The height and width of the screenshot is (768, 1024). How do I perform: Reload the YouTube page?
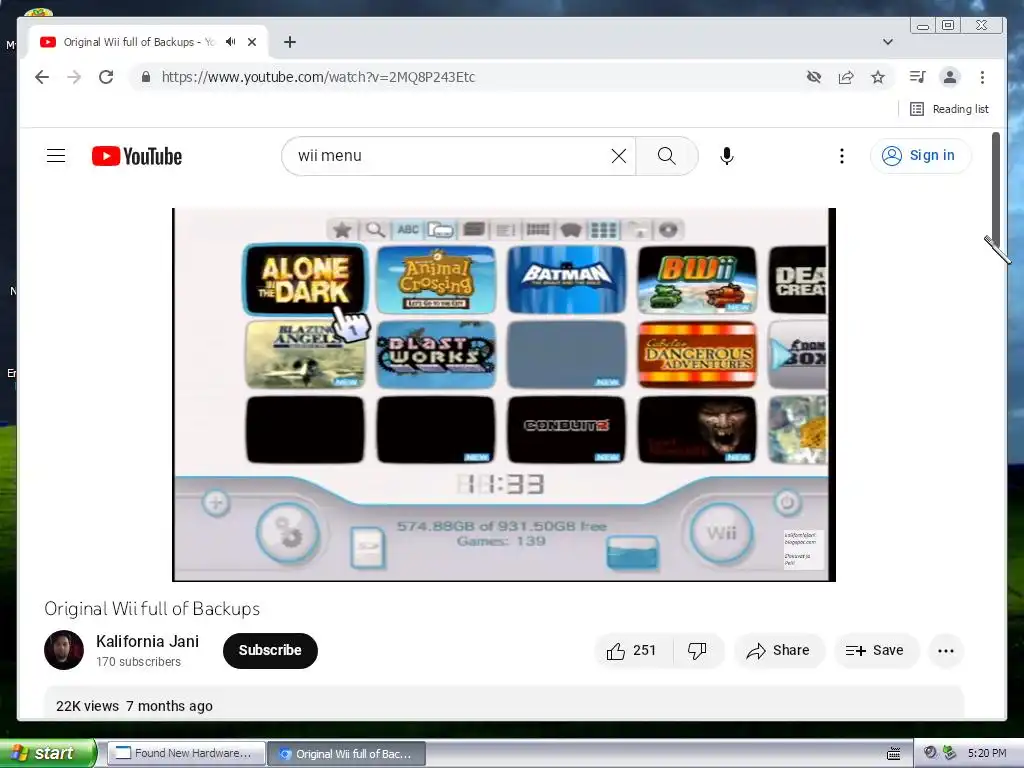[106, 77]
